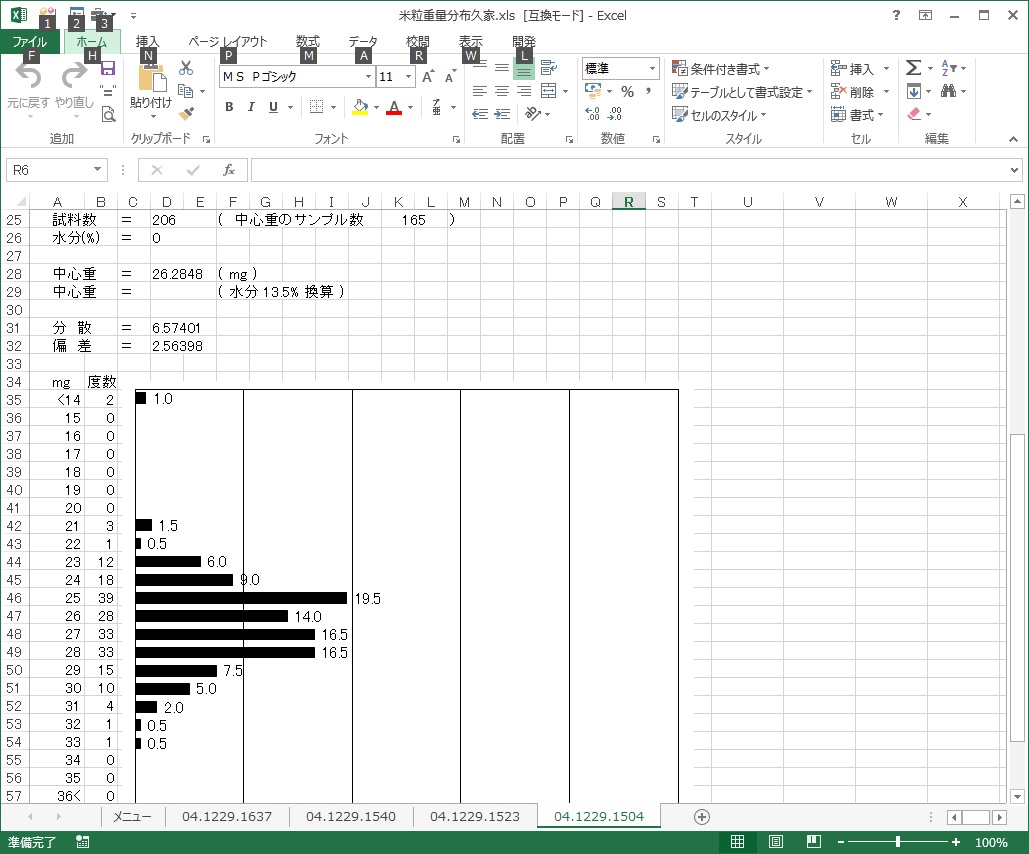Screen dimensions: 1029x854
Task: Click the Insert Function fx icon
Action: tap(228, 170)
